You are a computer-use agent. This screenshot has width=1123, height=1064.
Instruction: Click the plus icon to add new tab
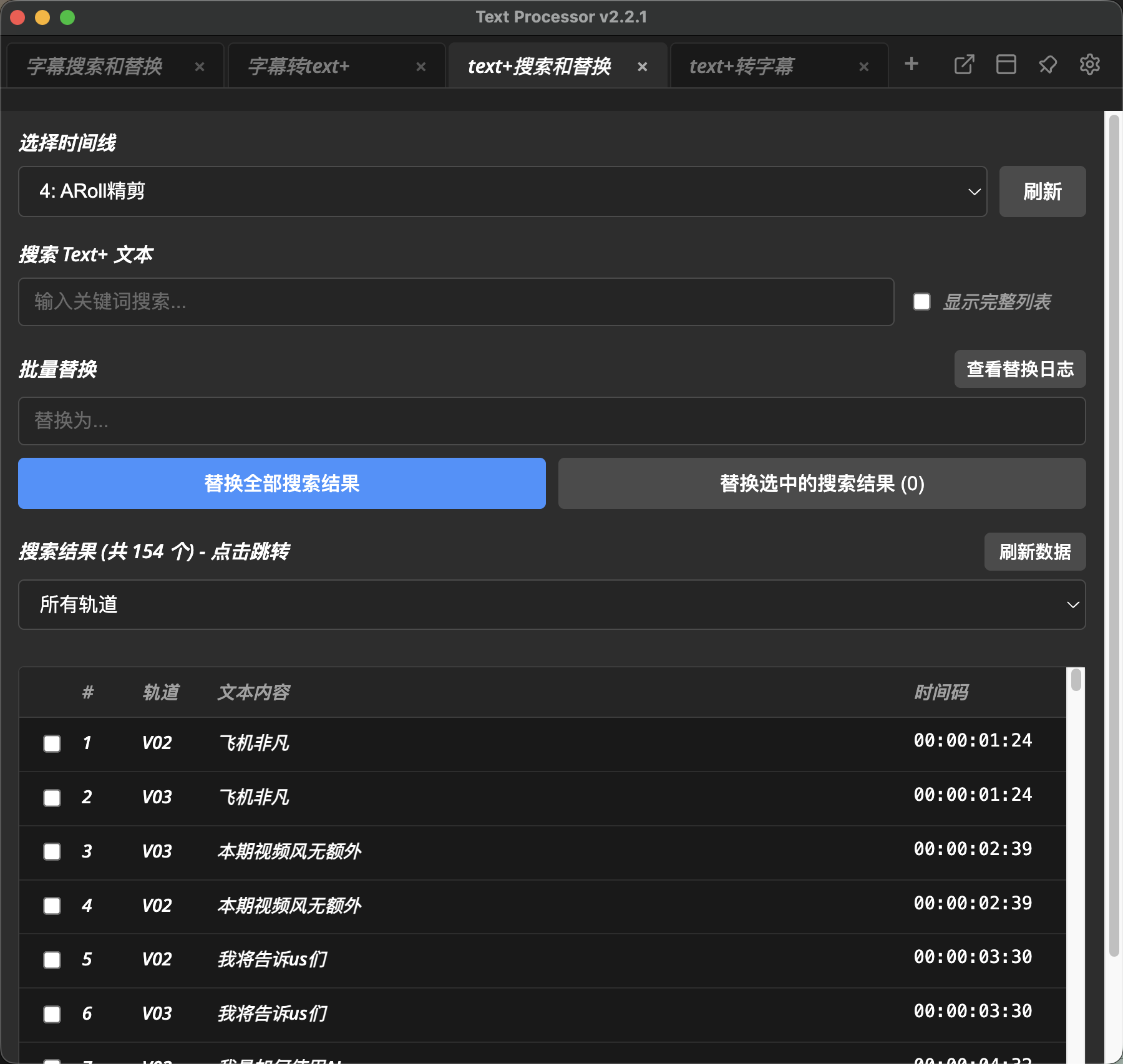click(x=911, y=64)
